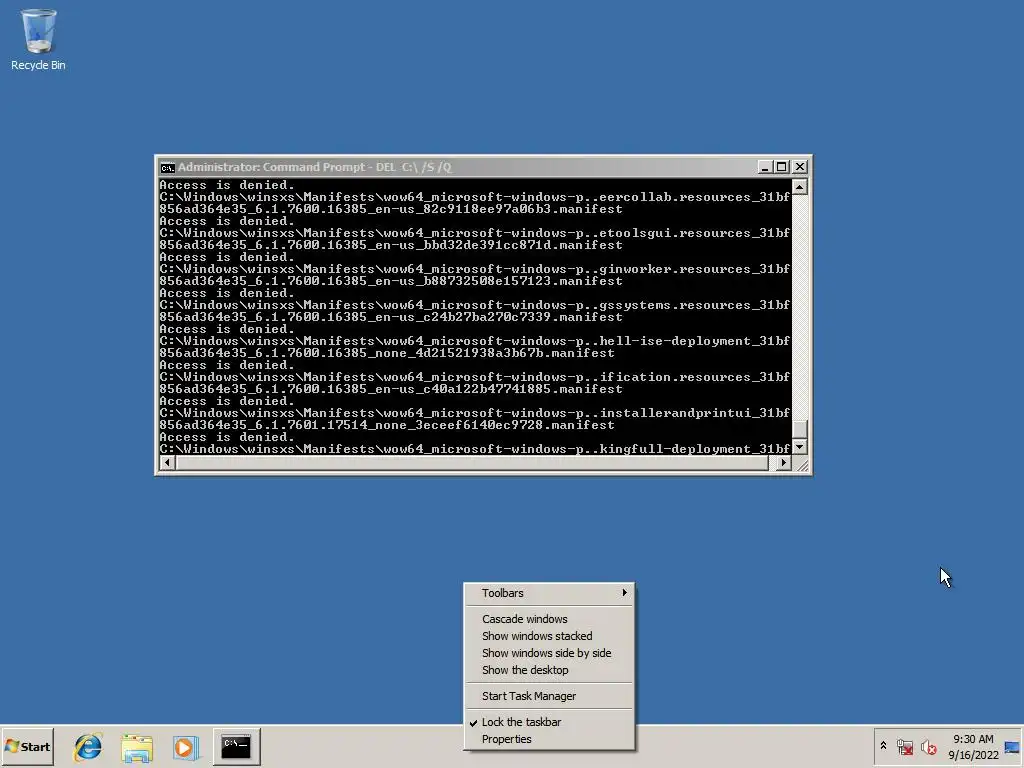This screenshot has height=768, width=1024.
Task: Click the line containing hell-ise-deployment
Action: click(x=474, y=341)
